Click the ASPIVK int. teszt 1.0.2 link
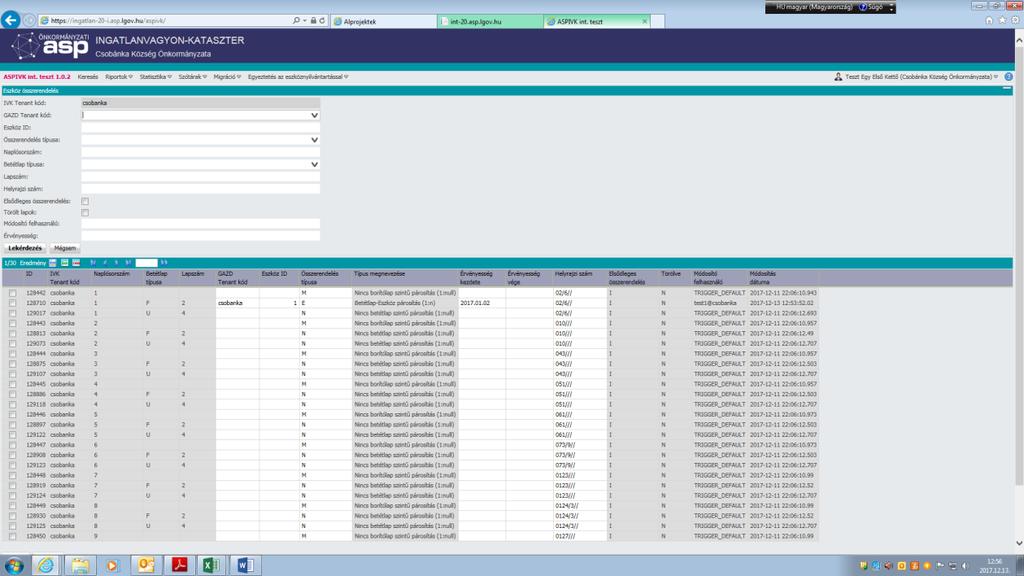Screen dimensions: 1024x576 pyautogui.click(x=37, y=76)
